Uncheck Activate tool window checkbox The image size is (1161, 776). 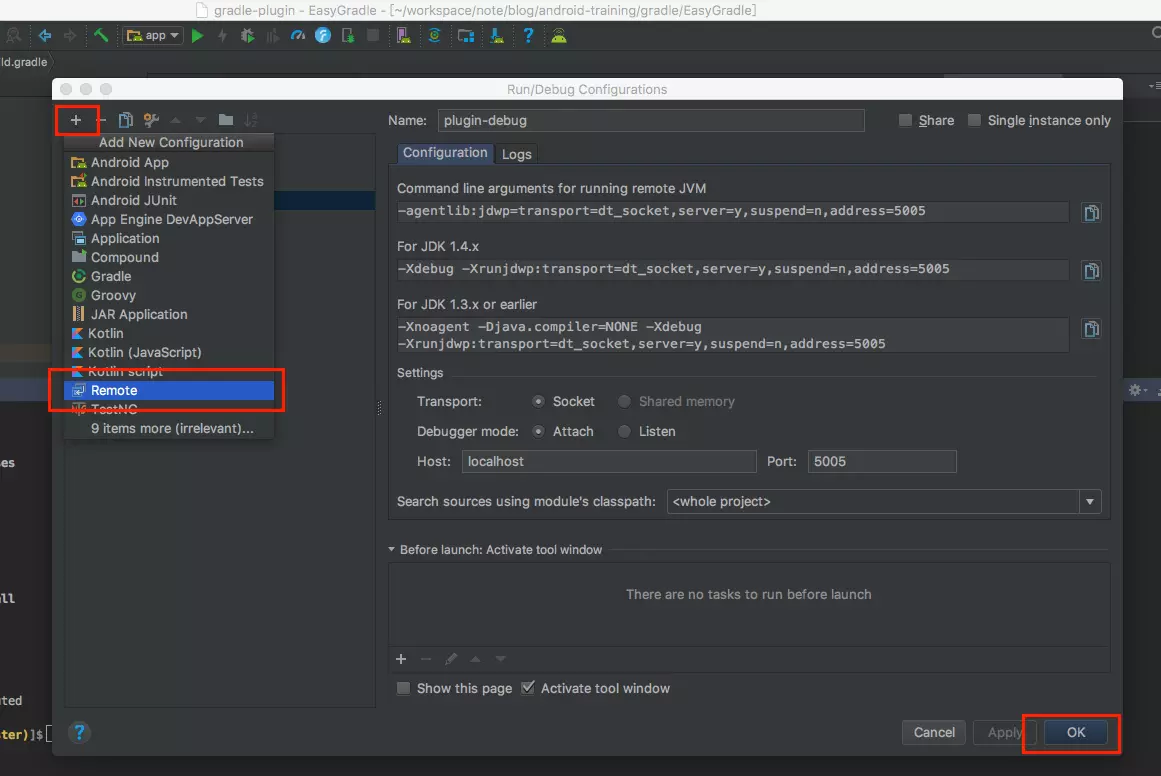[527, 688]
